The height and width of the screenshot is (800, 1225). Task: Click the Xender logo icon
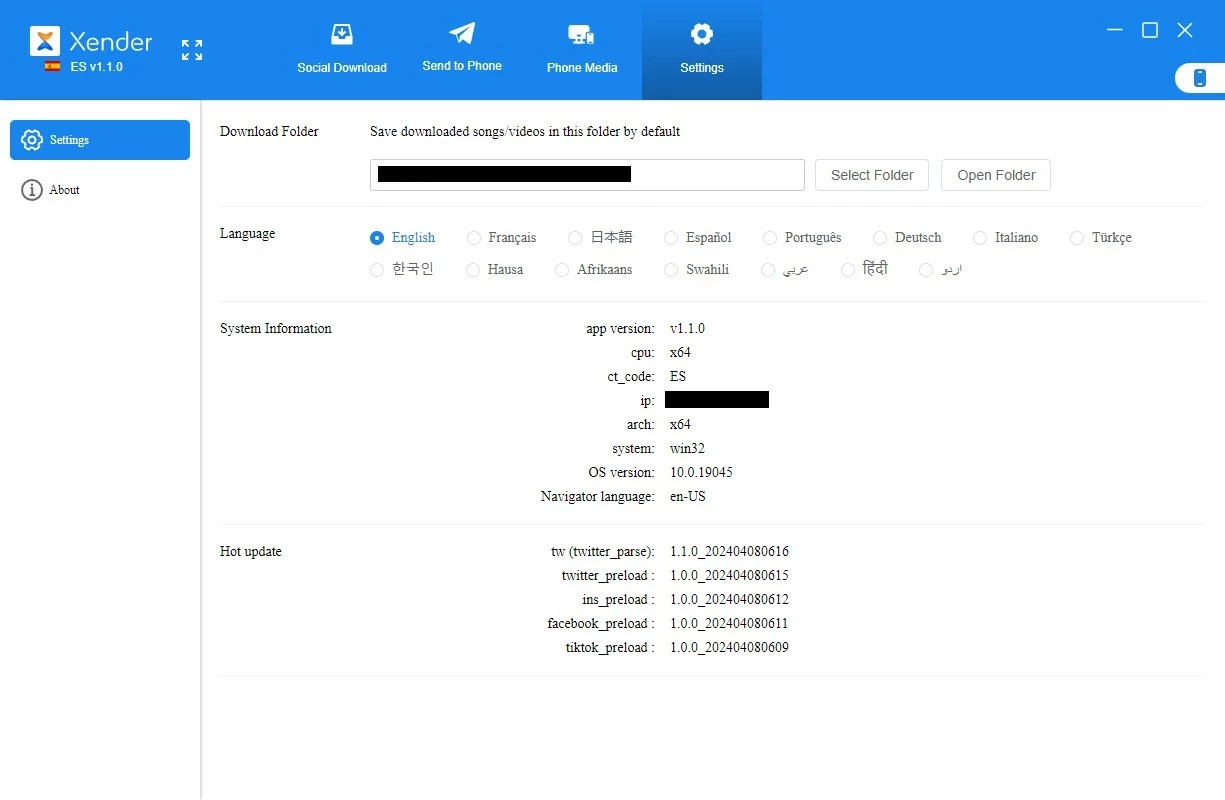pyautogui.click(x=45, y=41)
